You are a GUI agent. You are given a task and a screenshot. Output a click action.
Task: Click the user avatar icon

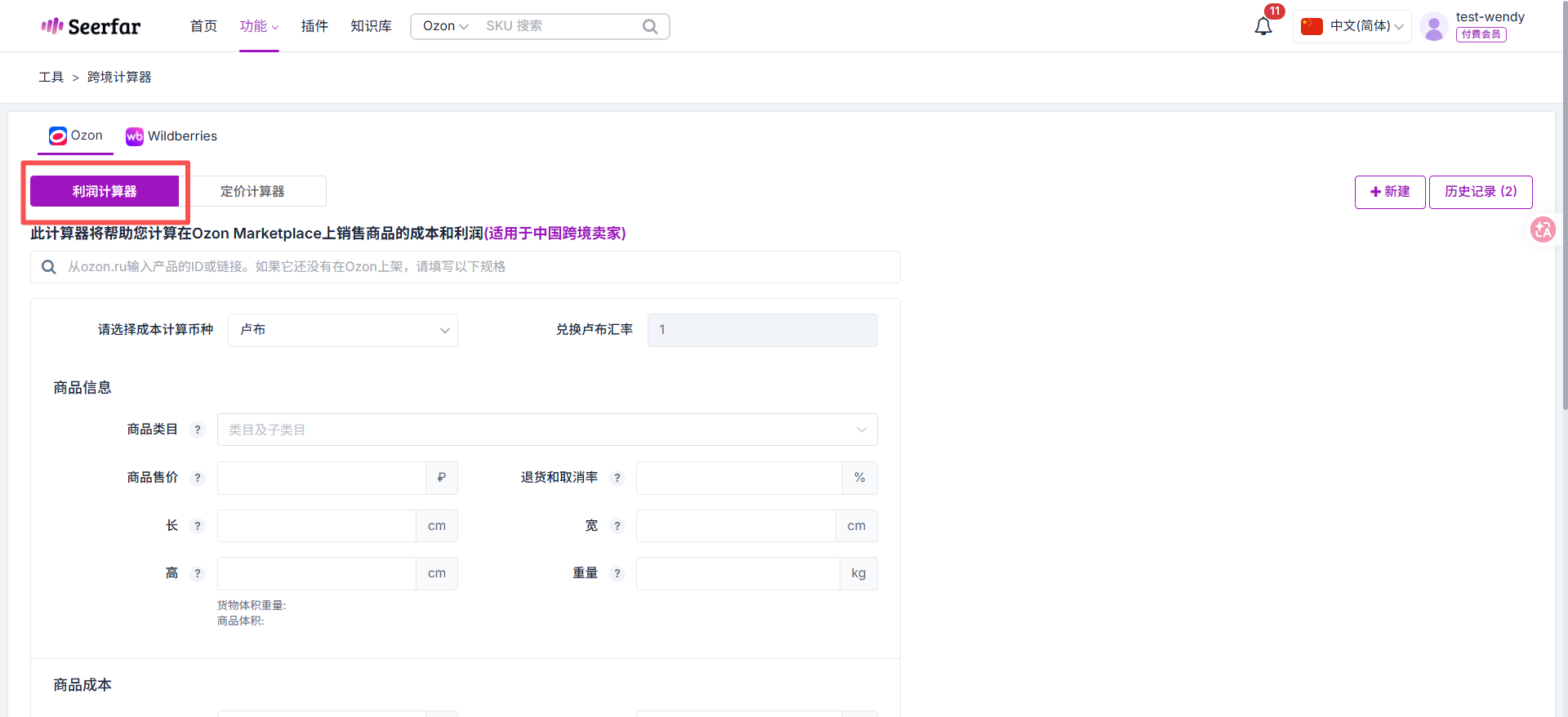[1433, 26]
